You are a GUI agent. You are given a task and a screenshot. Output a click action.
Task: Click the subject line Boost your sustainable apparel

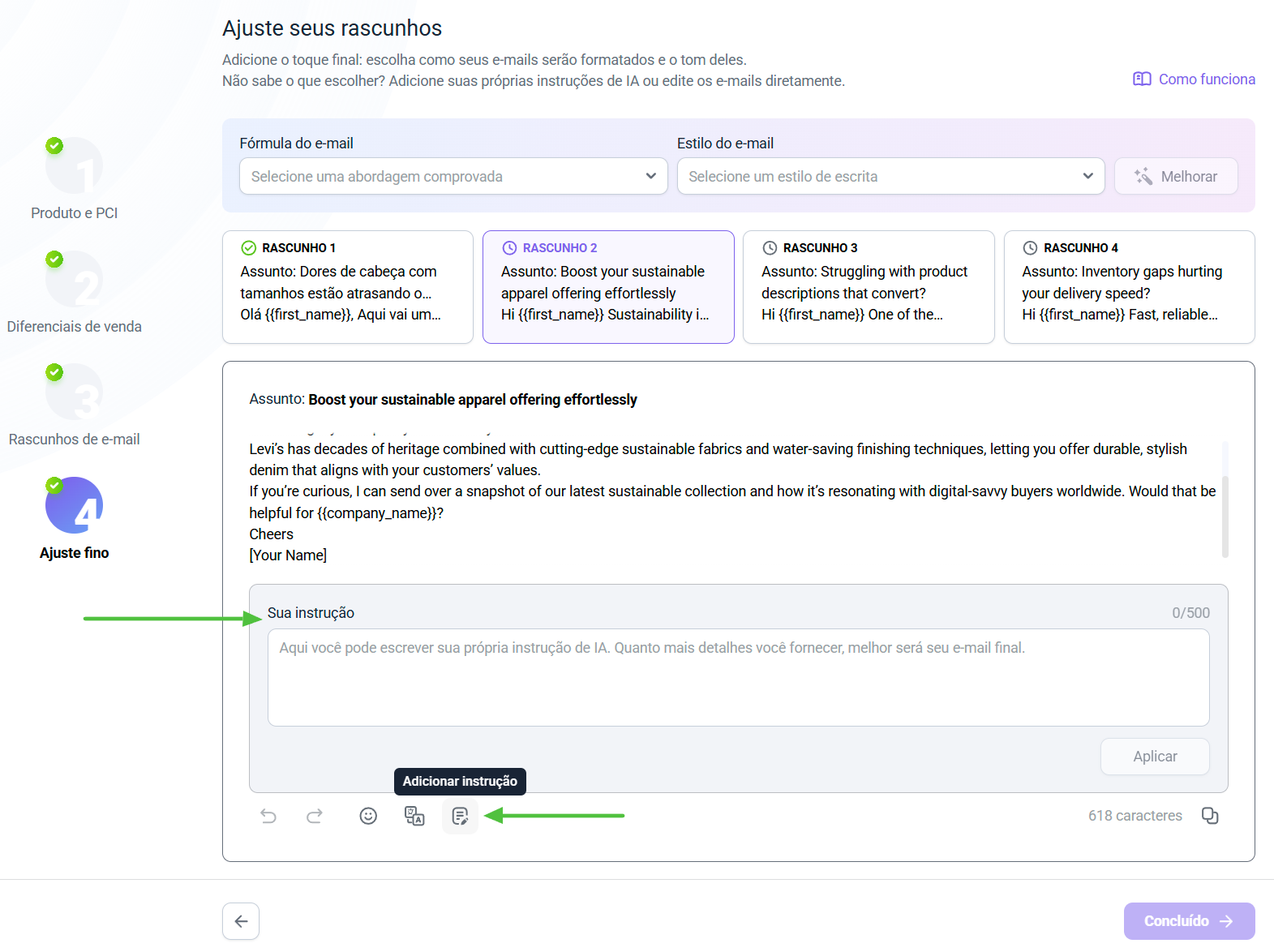[473, 400]
